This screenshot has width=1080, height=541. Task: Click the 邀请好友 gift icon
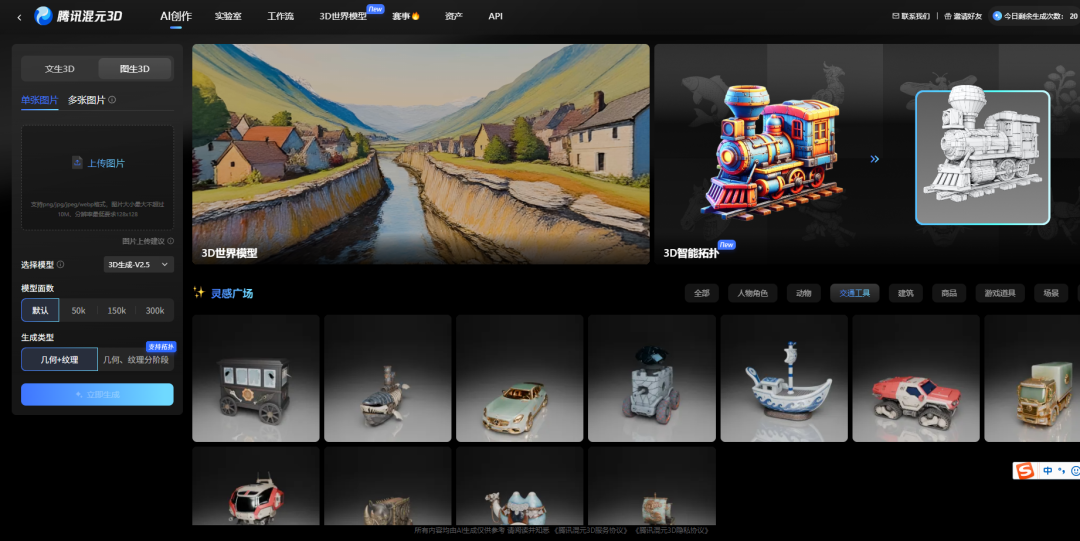[x=948, y=16]
